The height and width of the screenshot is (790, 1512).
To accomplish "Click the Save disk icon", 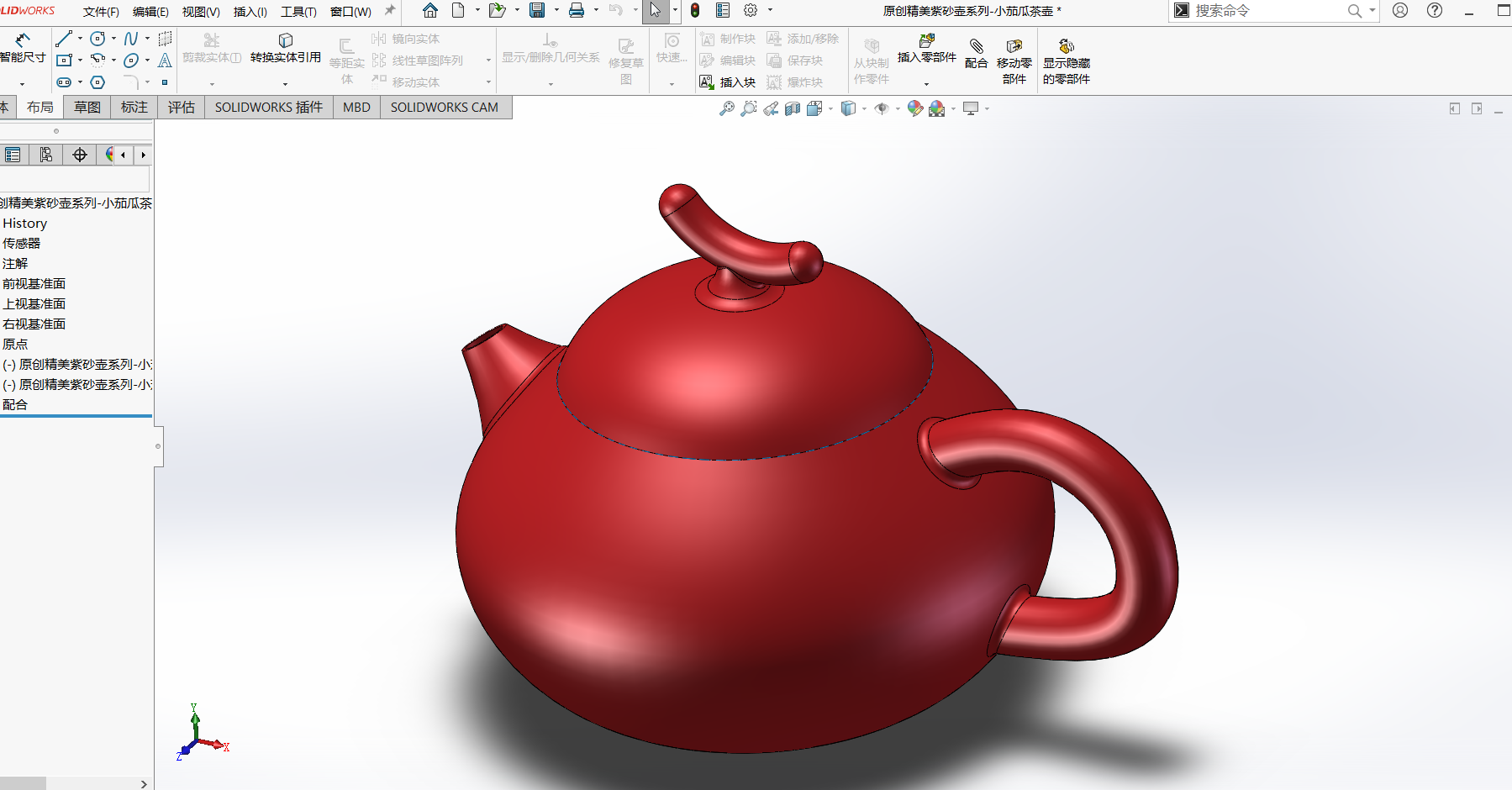I will 537,11.
